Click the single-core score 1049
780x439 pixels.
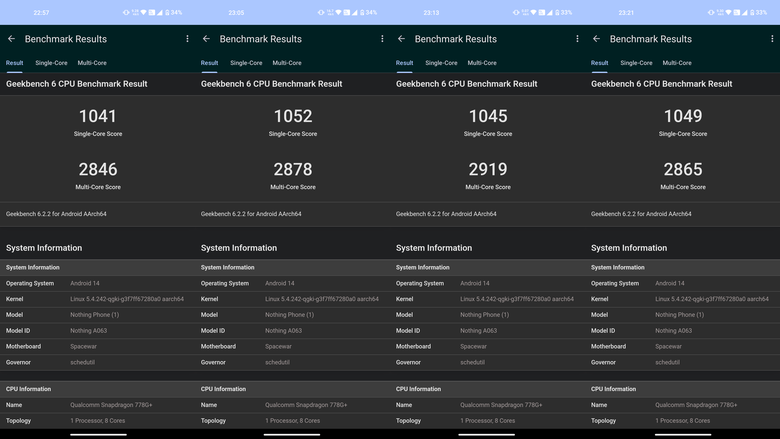point(683,116)
